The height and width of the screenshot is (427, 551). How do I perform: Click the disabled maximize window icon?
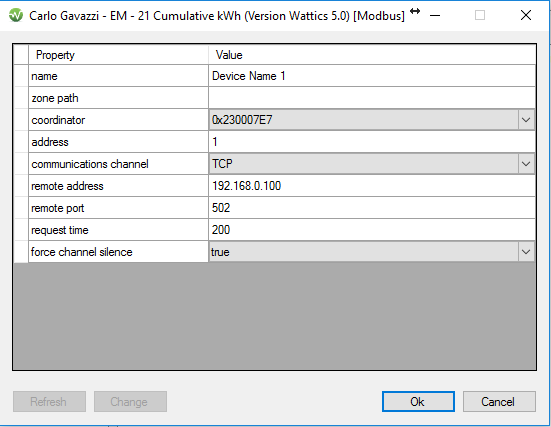click(480, 15)
